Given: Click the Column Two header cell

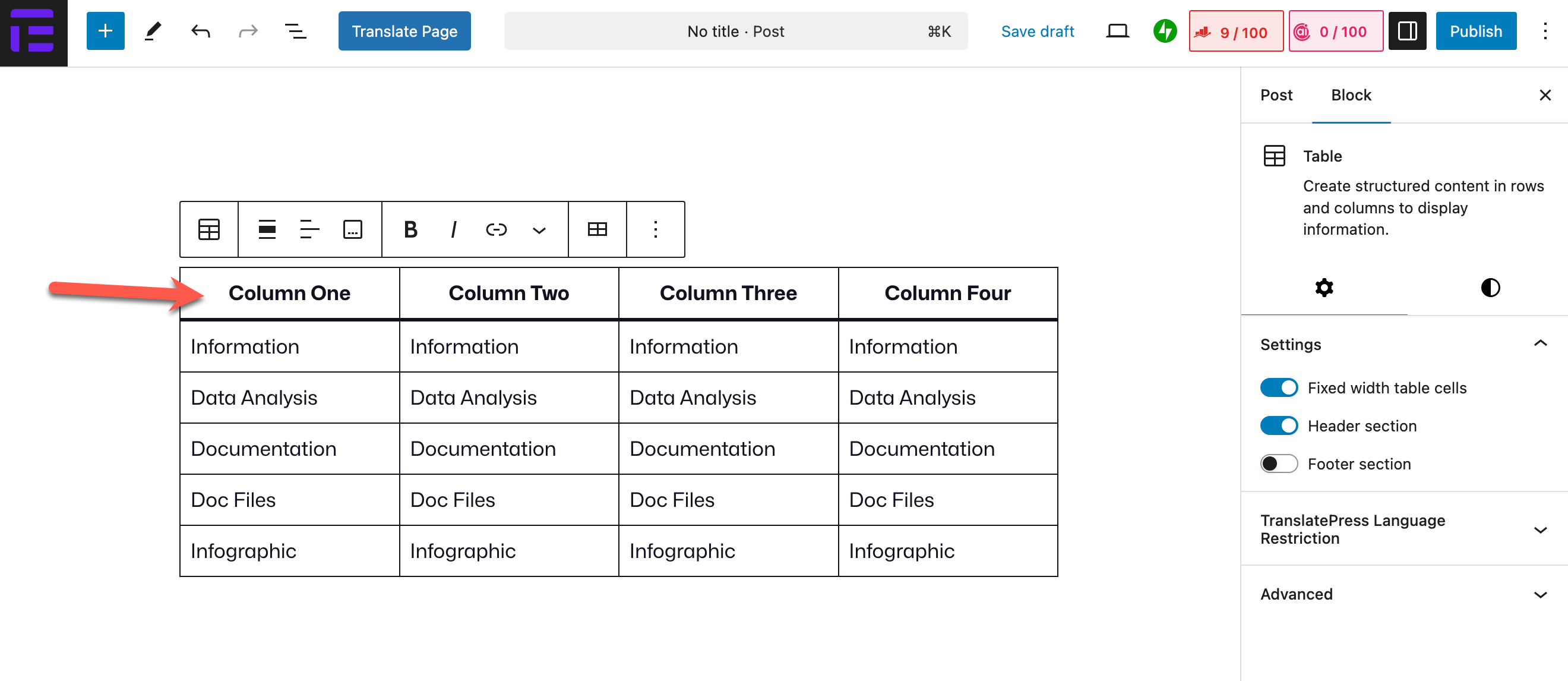Looking at the screenshot, I should click(x=509, y=293).
